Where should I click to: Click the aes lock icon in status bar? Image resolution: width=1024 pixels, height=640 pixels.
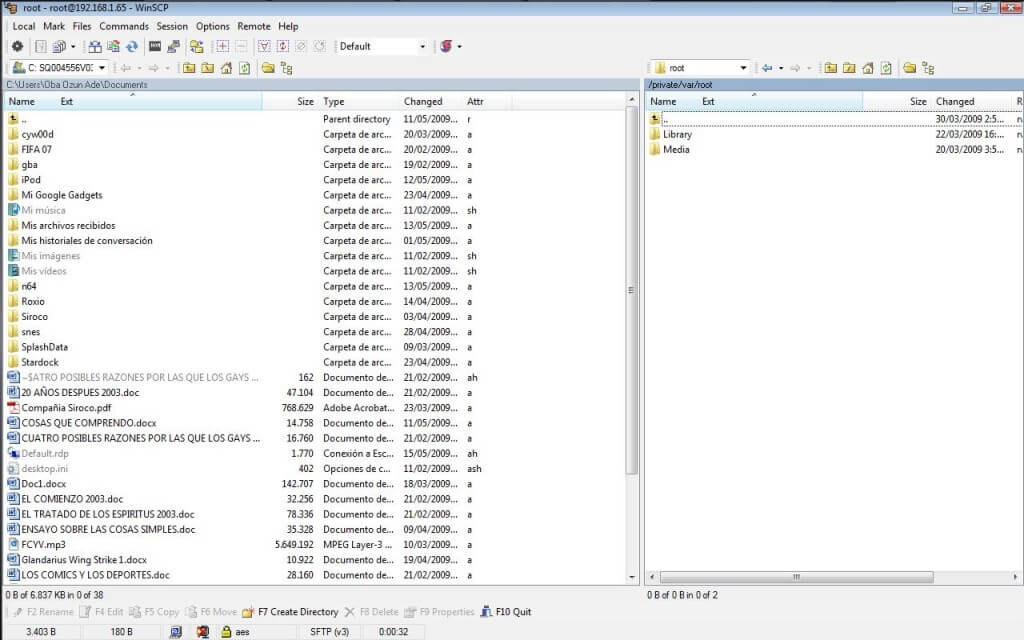226,632
